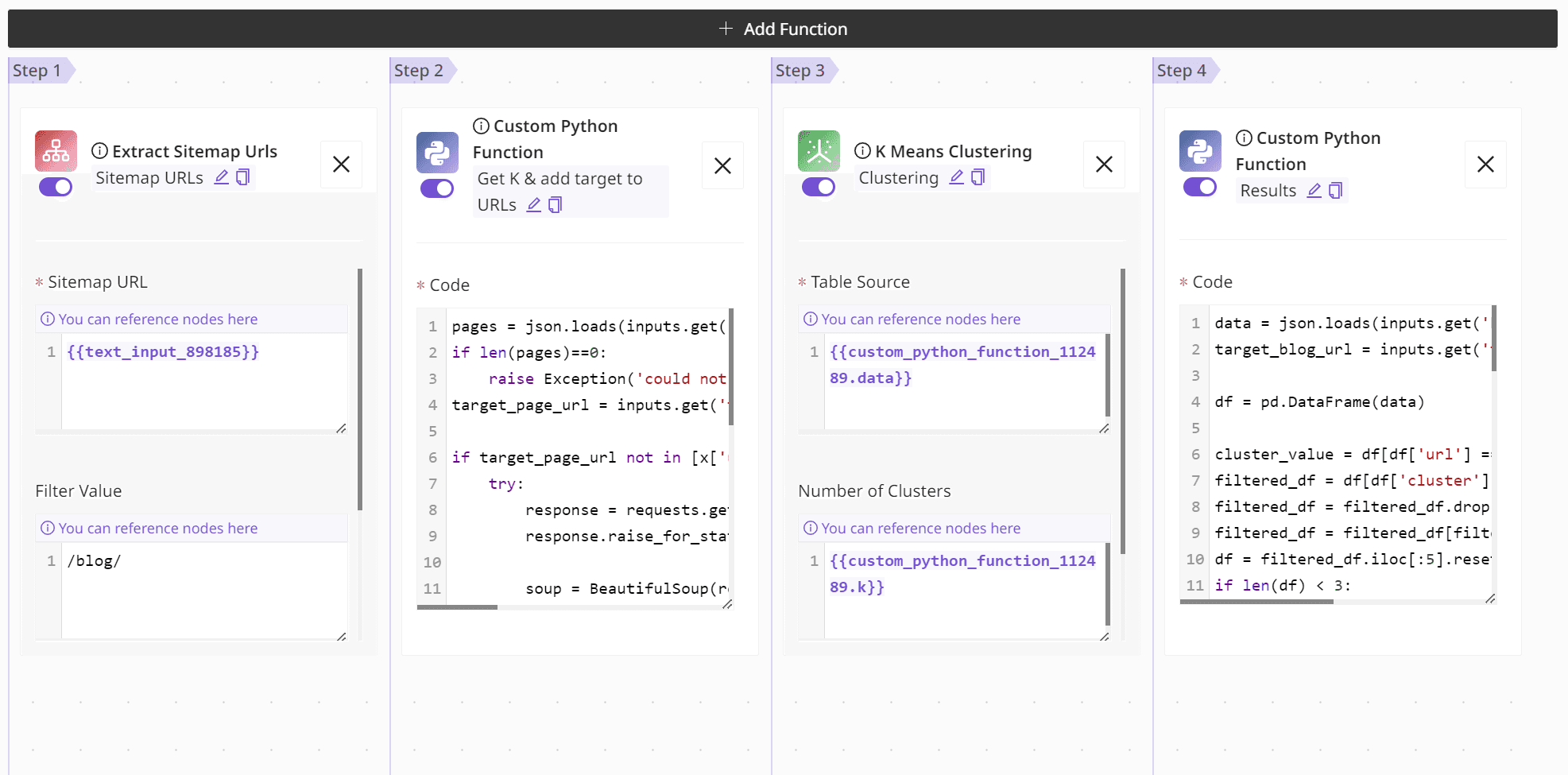Click the Step 1 panel vertical scrollbar
1568x775 pixels.
point(360,389)
